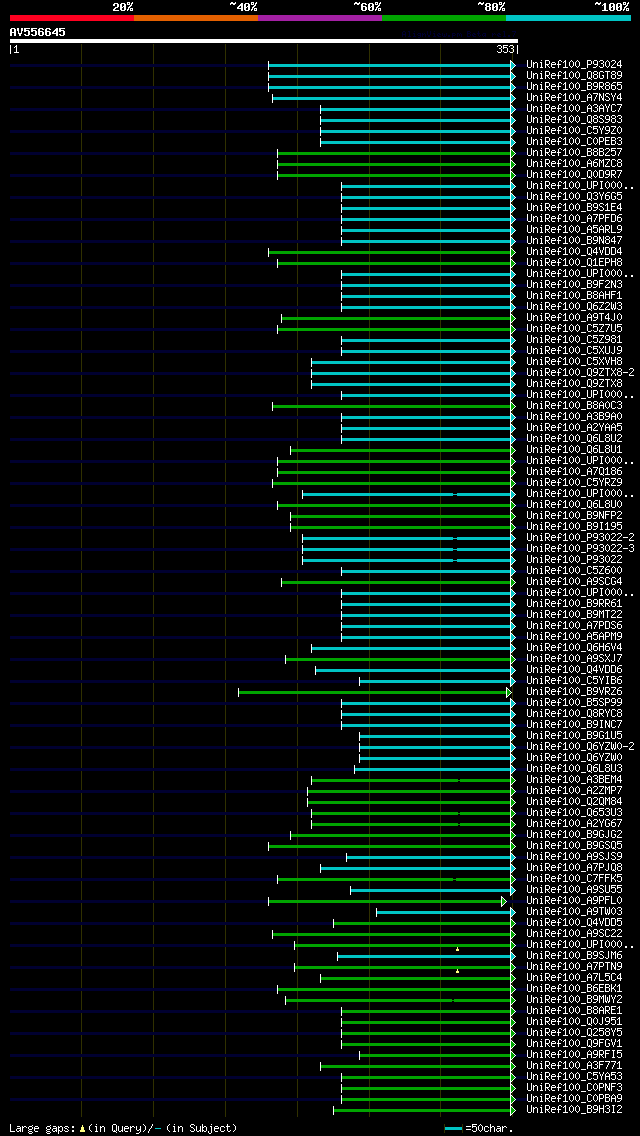The image size is (640, 1136).
Task: Select hit label UniRef100_Q0D9R7
Action: tap(574, 175)
